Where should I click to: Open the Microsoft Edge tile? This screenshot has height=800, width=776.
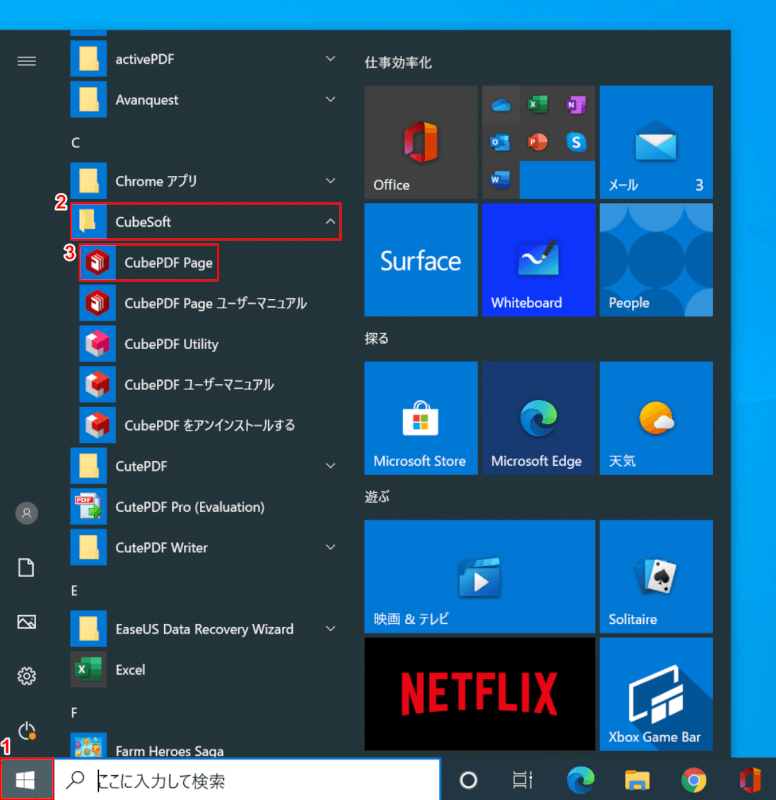[x=538, y=418]
